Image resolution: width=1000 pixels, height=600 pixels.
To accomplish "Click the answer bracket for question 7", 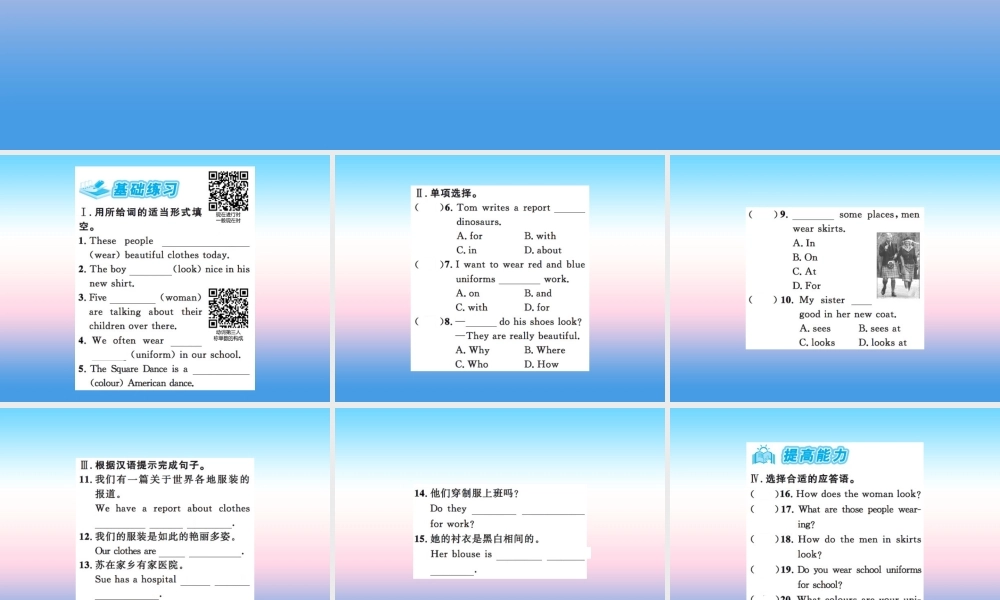I will pos(429,265).
